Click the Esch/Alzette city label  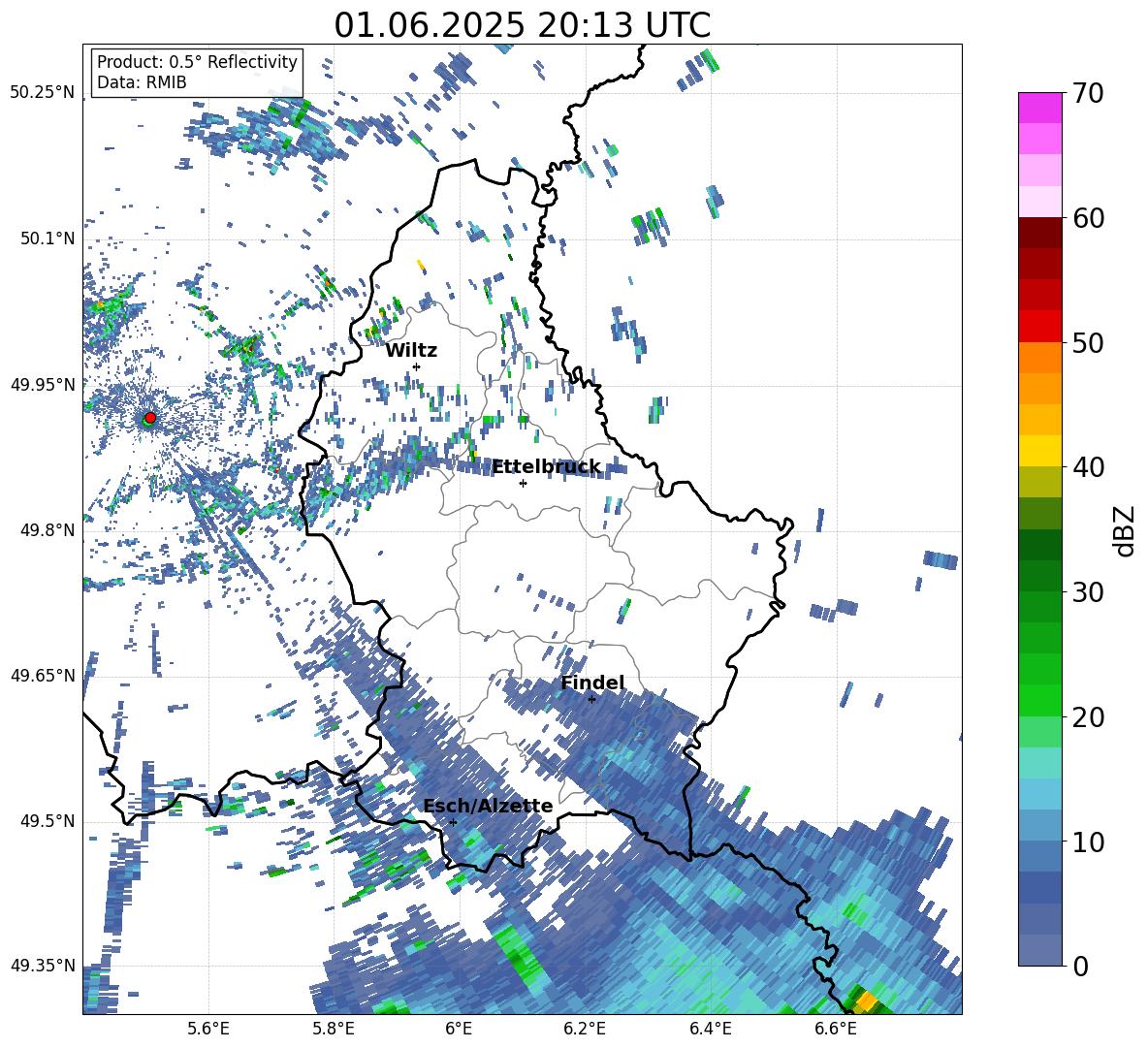488,806
